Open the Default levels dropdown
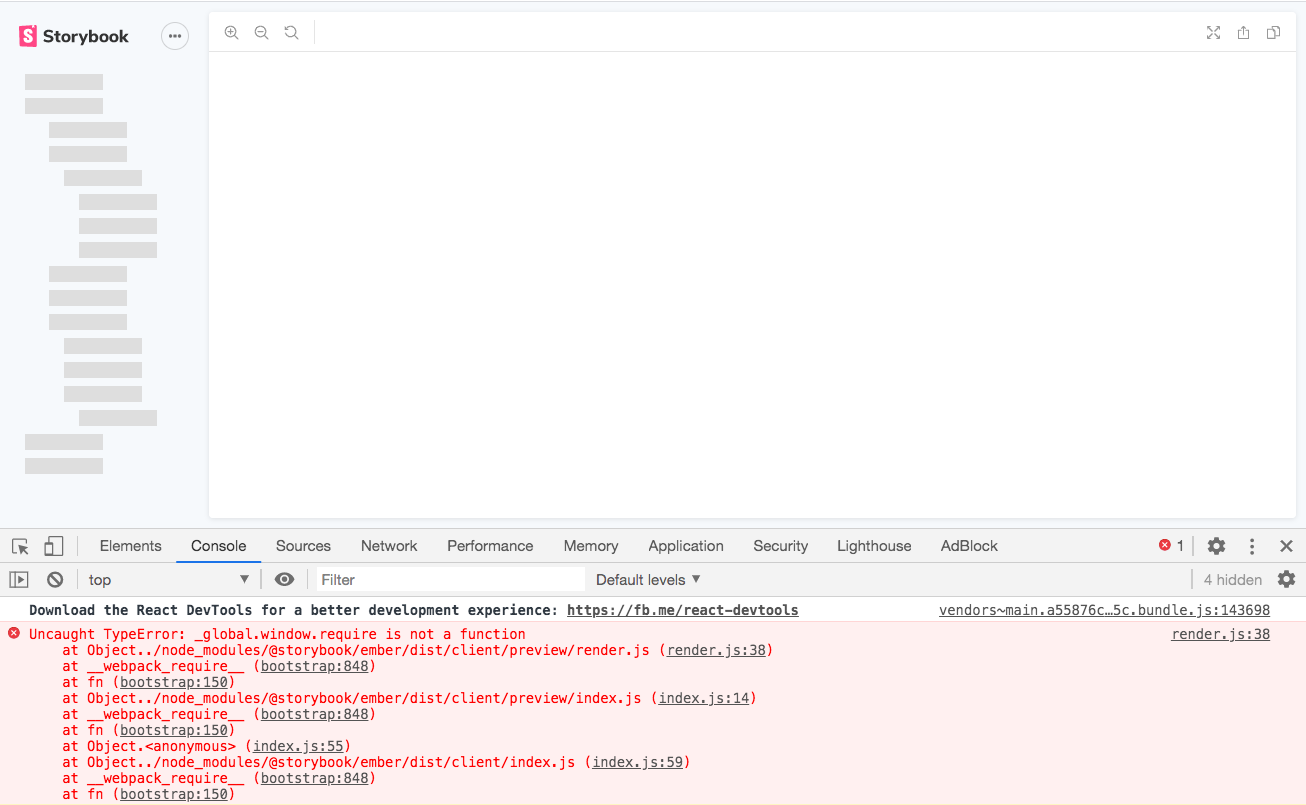Screen dimensions: 1306x805 (646, 579)
